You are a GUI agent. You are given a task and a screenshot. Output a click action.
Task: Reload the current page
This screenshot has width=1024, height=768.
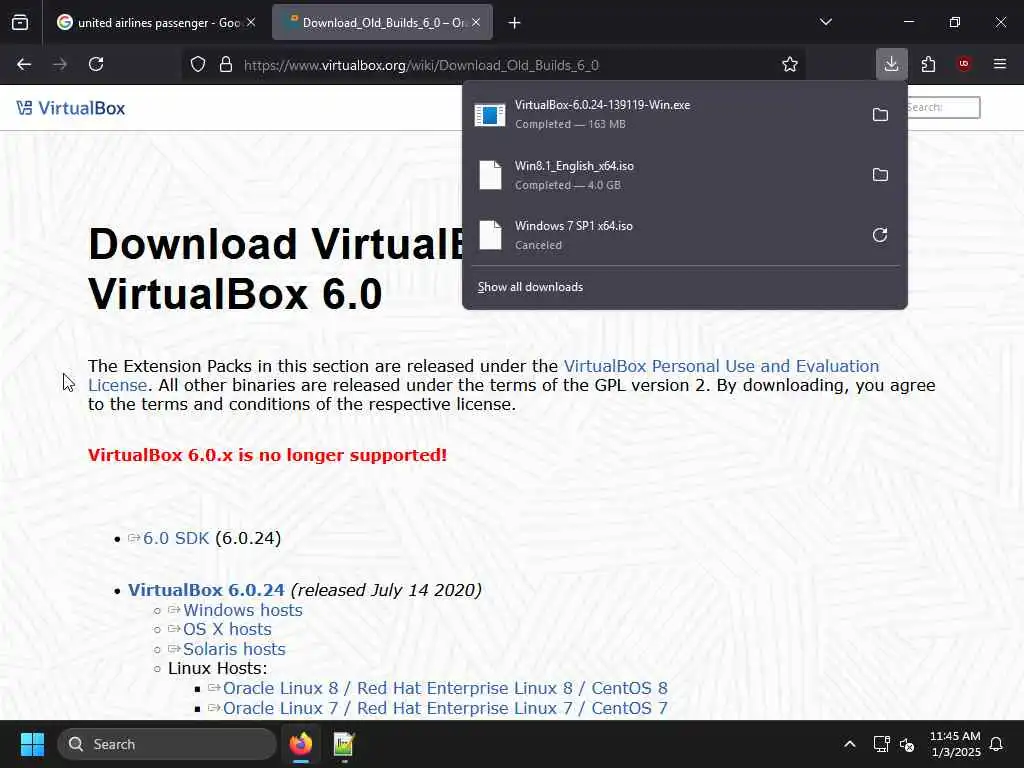(x=96, y=64)
